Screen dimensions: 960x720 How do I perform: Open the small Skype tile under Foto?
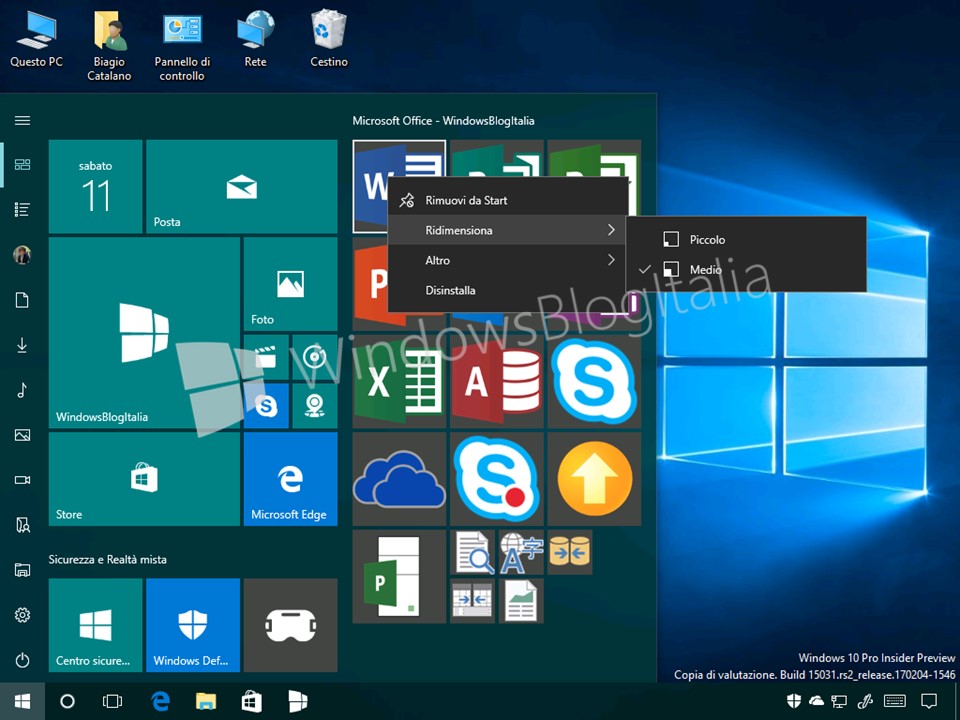point(266,406)
